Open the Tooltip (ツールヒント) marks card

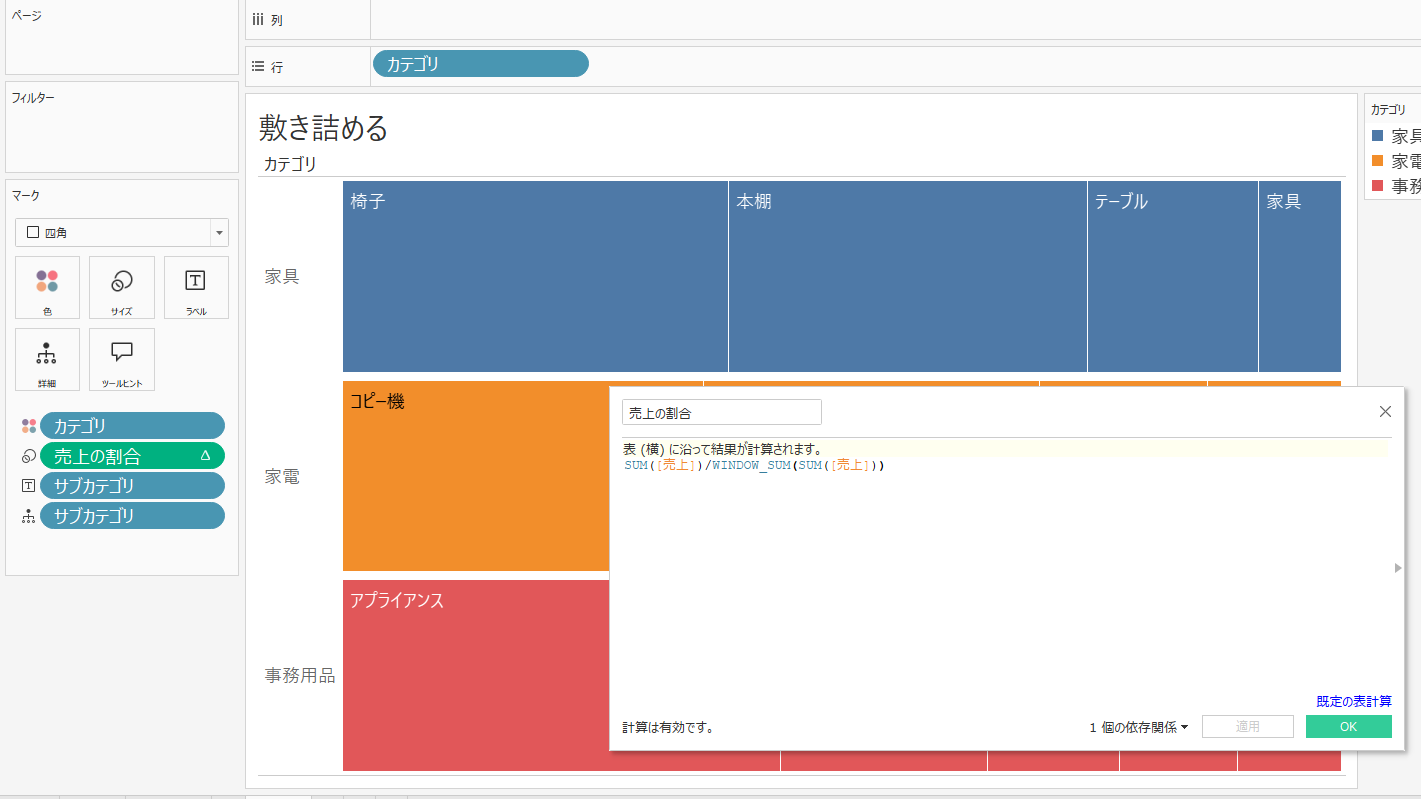click(122, 359)
